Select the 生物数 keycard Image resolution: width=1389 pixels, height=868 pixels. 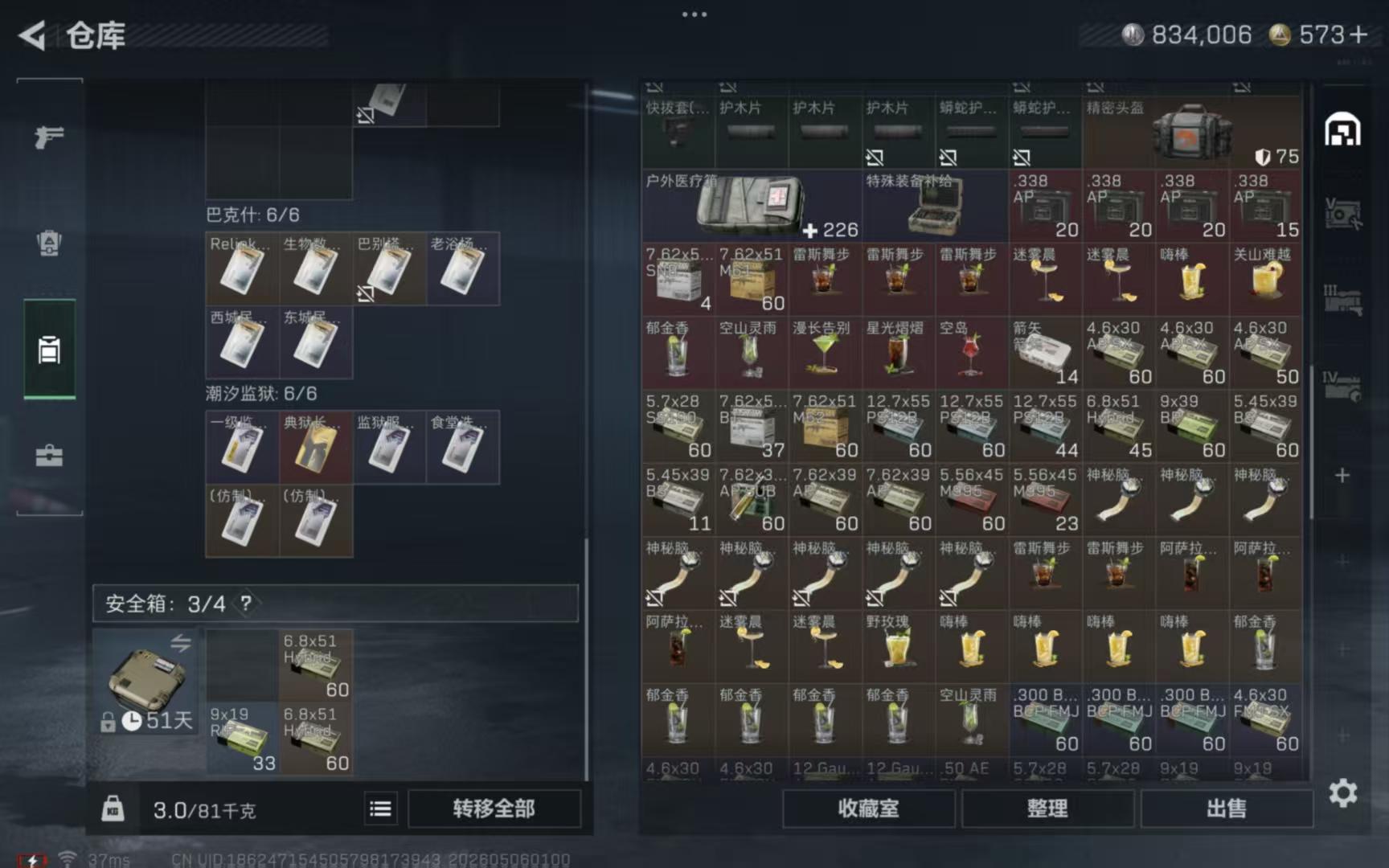click(x=315, y=268)
